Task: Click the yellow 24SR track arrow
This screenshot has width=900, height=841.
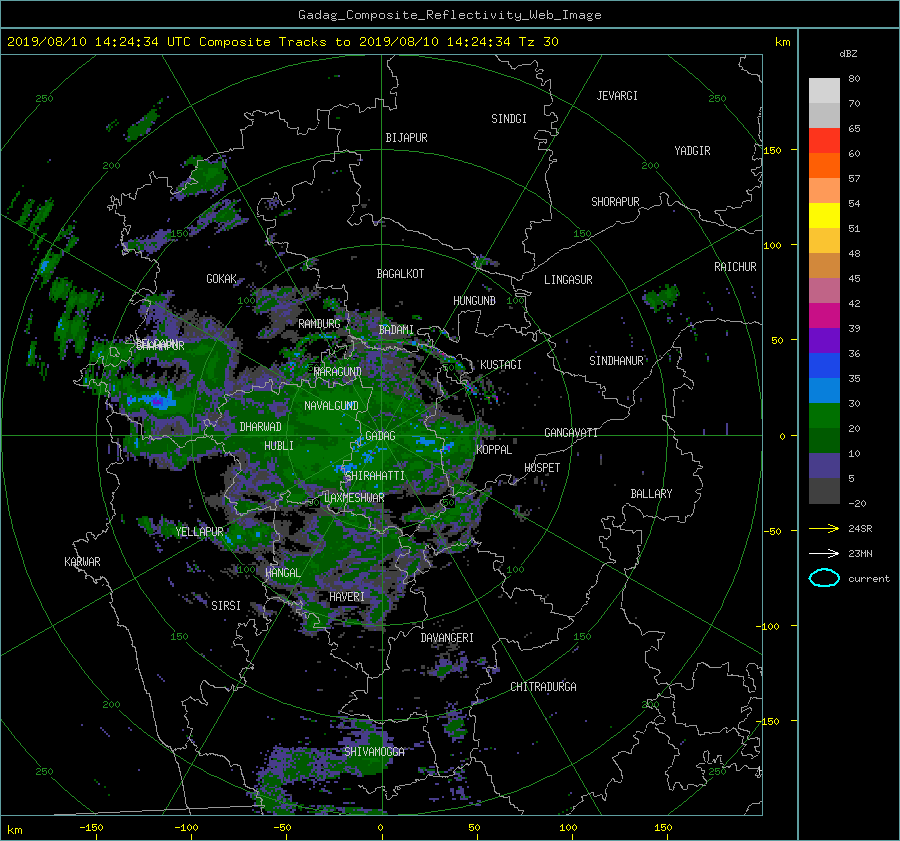Action: tap(824, 529)
